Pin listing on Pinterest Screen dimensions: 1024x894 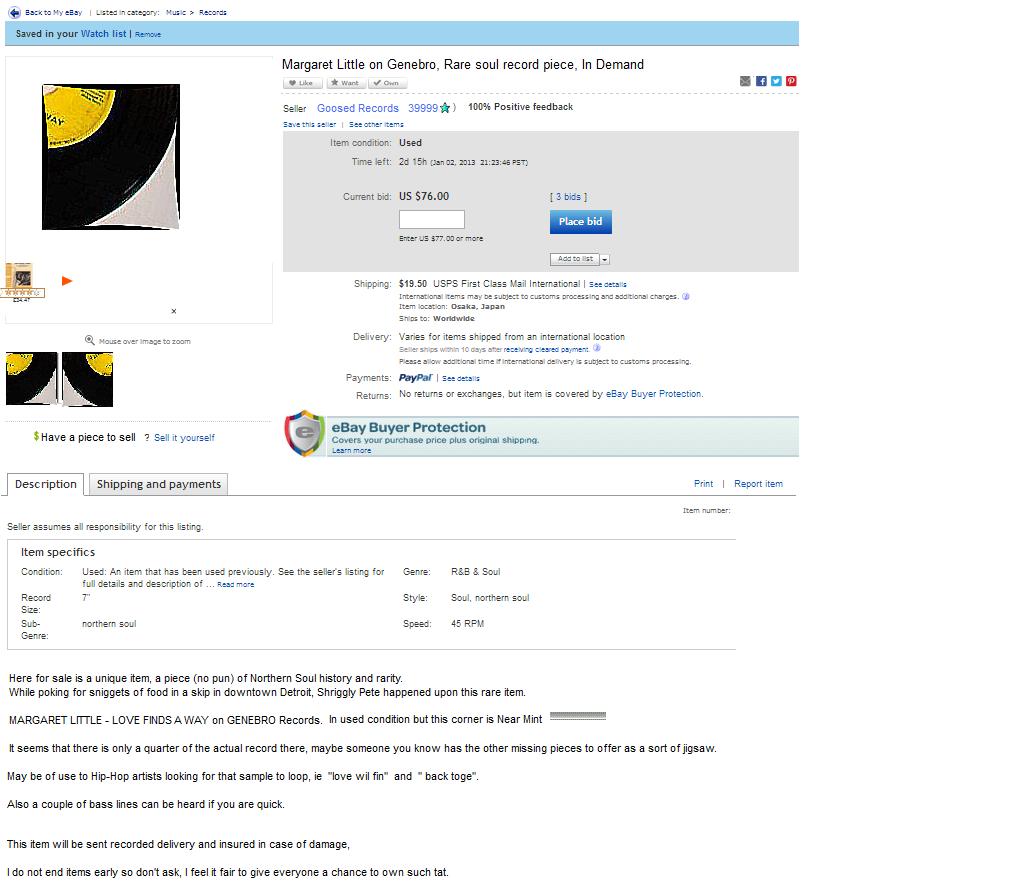coord(791,81)
